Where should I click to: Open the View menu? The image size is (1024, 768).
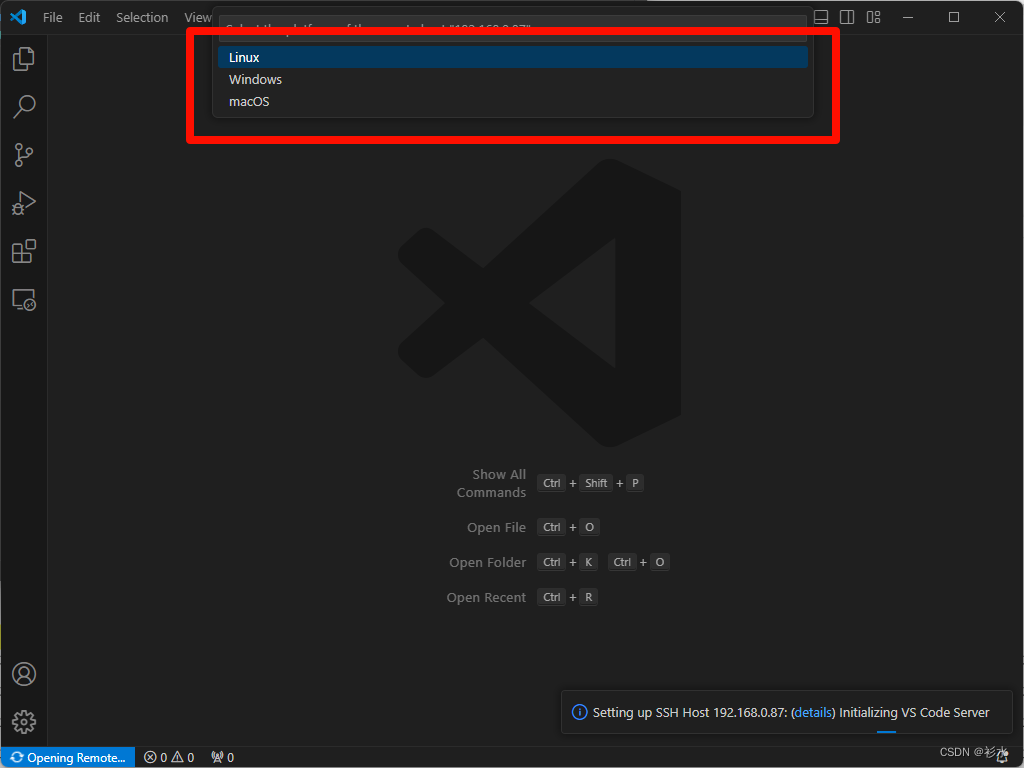click(x=197, y=18)
